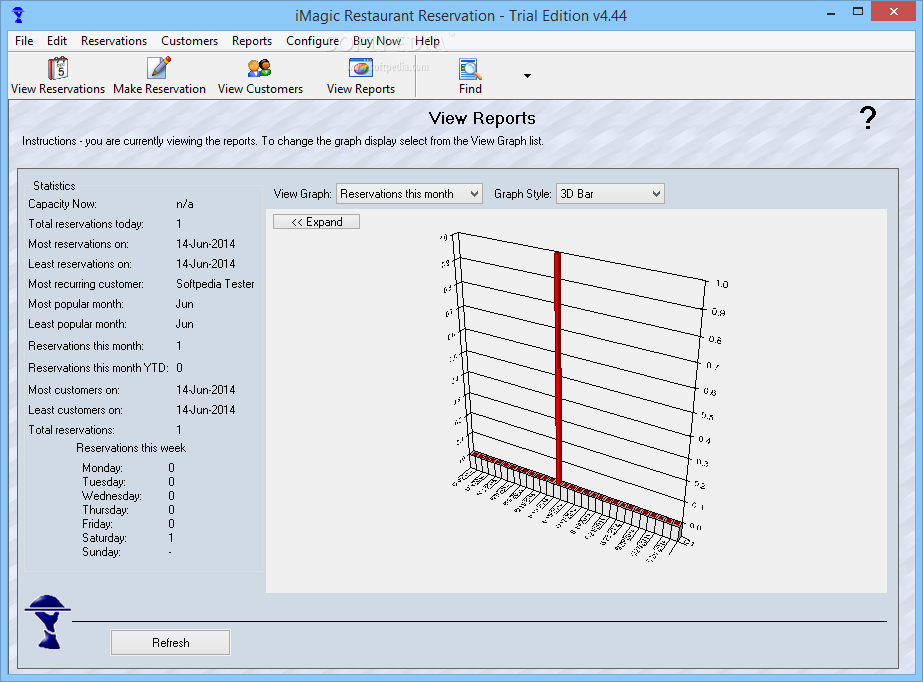This screenshot has height=682, width=923.
Task: Click the Saturday row label
Action: tap(104, 538)
